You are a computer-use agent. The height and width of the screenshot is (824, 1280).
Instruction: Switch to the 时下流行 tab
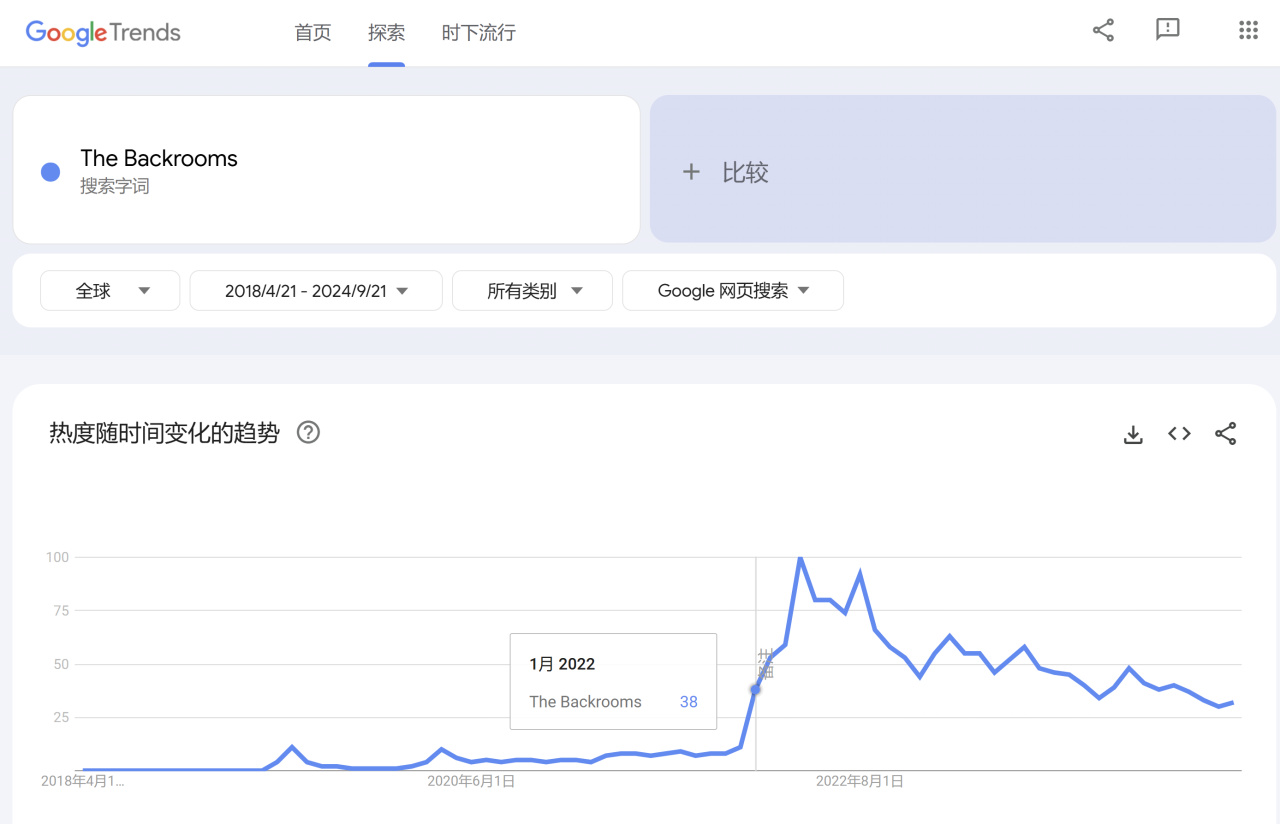coord(478,33)
